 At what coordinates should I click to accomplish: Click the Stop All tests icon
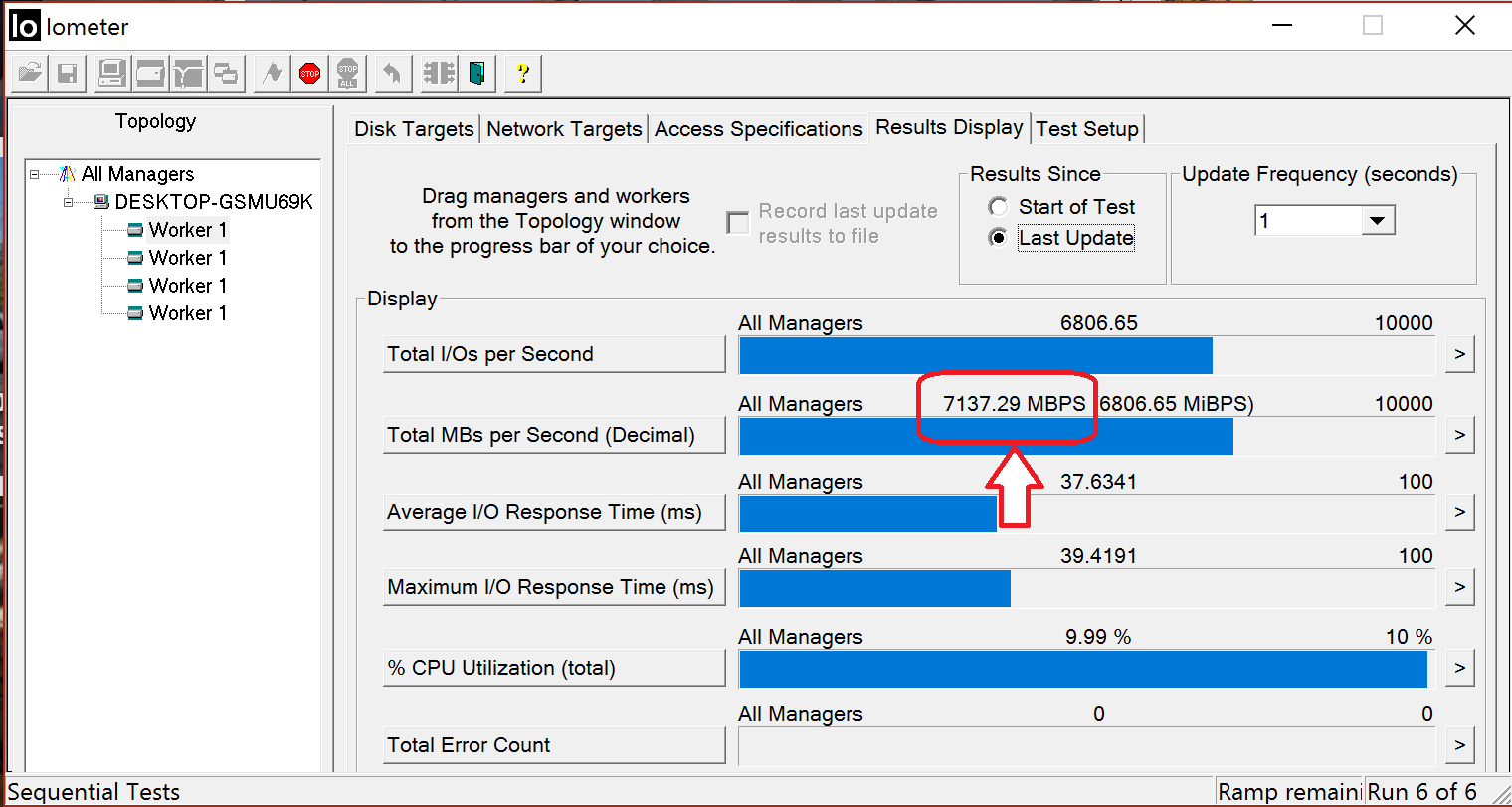click(x=347, y=73)
